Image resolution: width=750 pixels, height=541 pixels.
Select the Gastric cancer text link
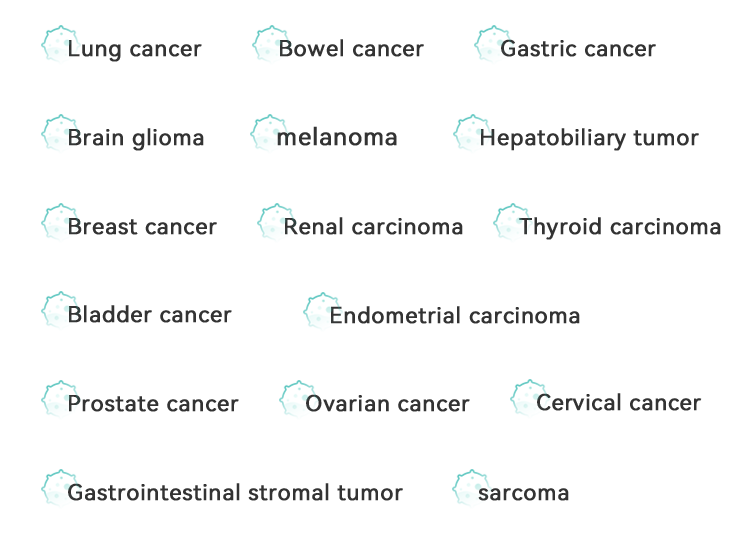pyautogui.click(x=578, y=49)
